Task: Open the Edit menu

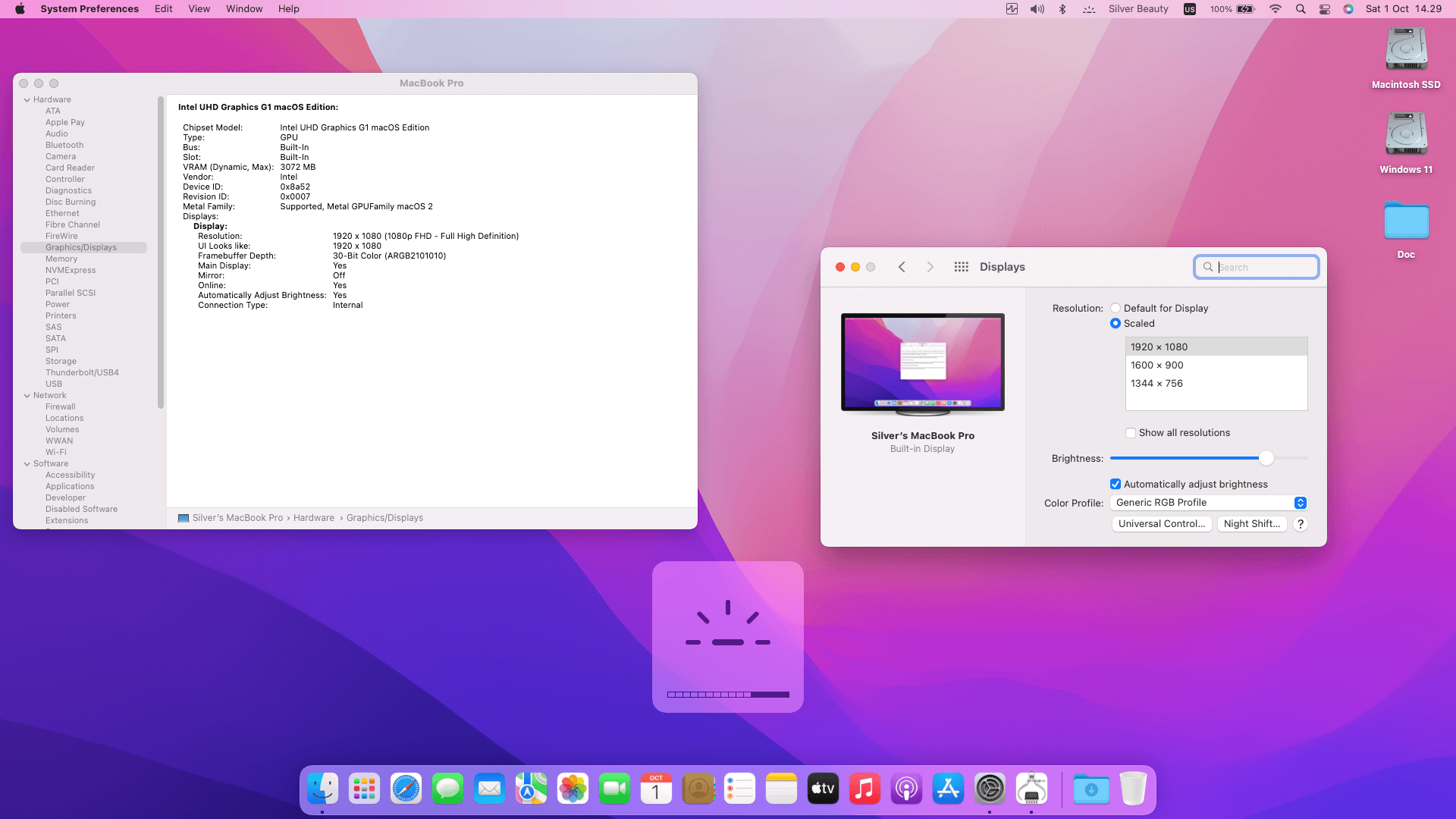Action: (164, 9)
